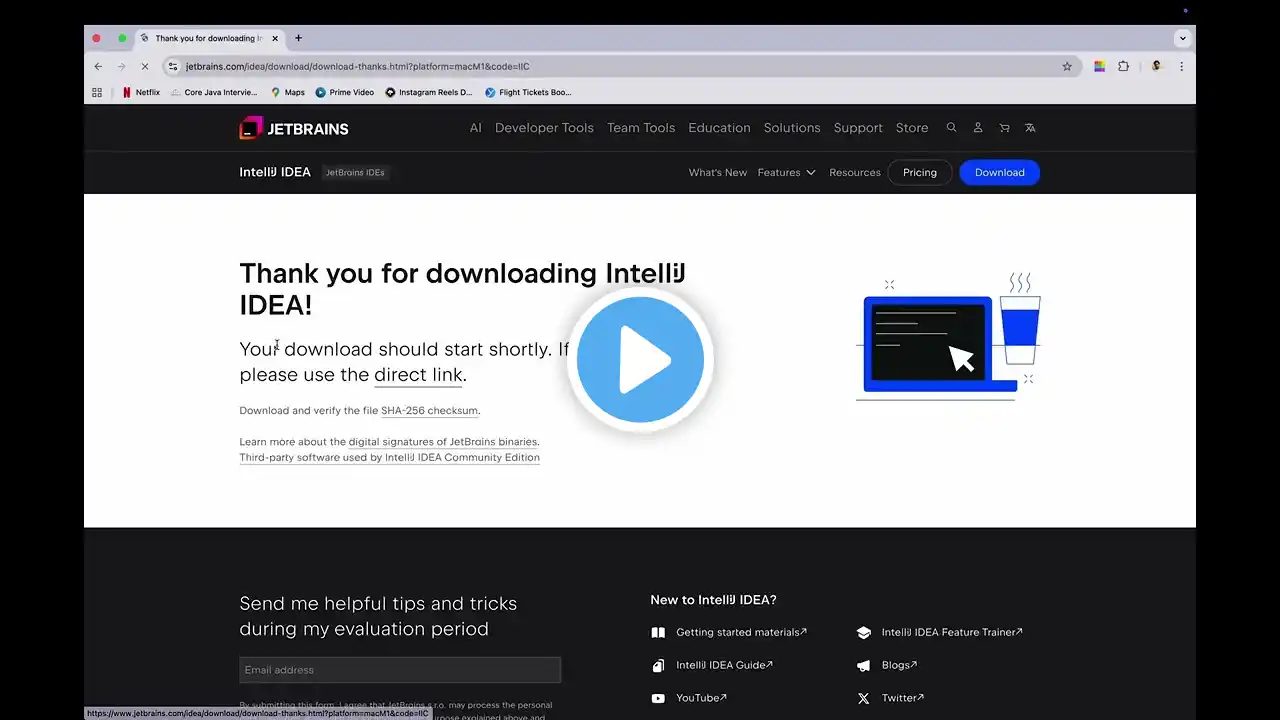1280x720 pixels.
Task: Click the IntelliJ IDEA product name
Action: point(275,172)
